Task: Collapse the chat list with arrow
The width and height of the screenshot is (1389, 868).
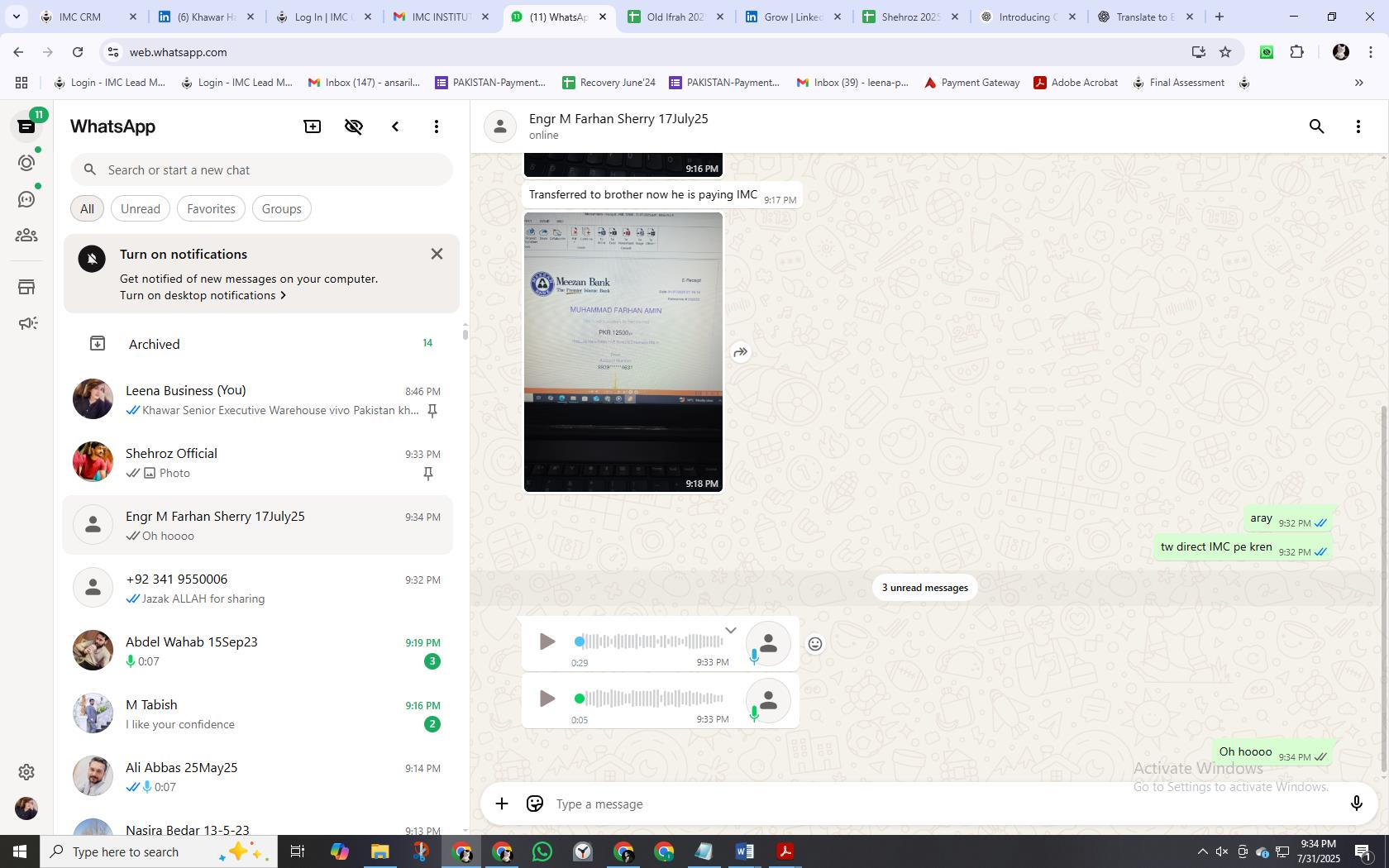Action: 395,126
